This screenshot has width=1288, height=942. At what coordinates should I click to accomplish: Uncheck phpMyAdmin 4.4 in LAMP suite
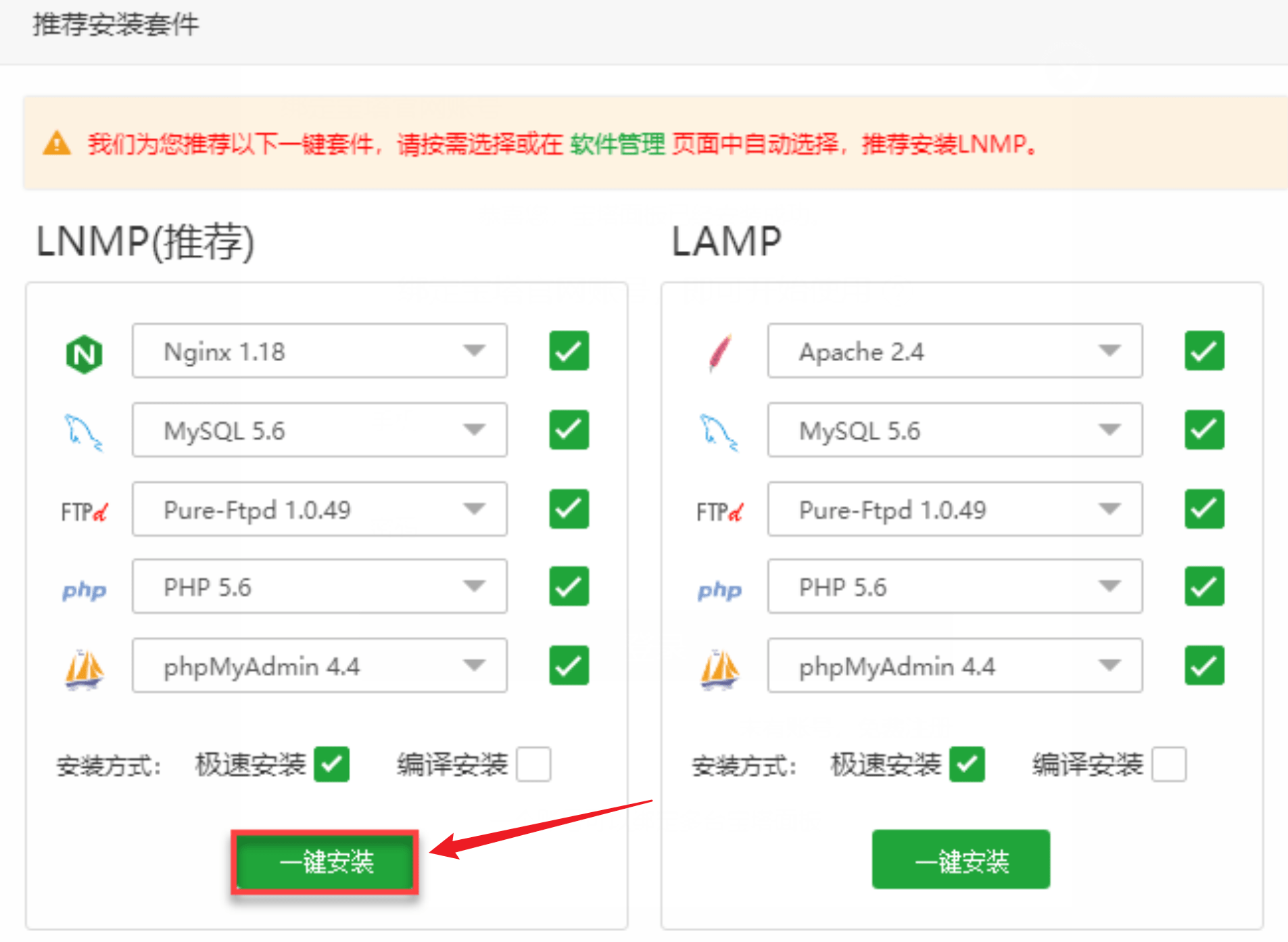coord(1203,666)
